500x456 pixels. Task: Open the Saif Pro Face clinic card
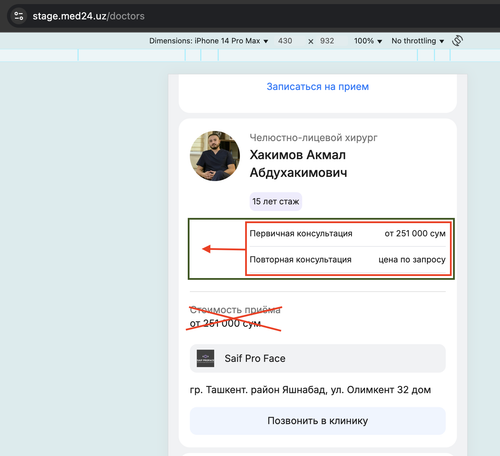[318, 358]
